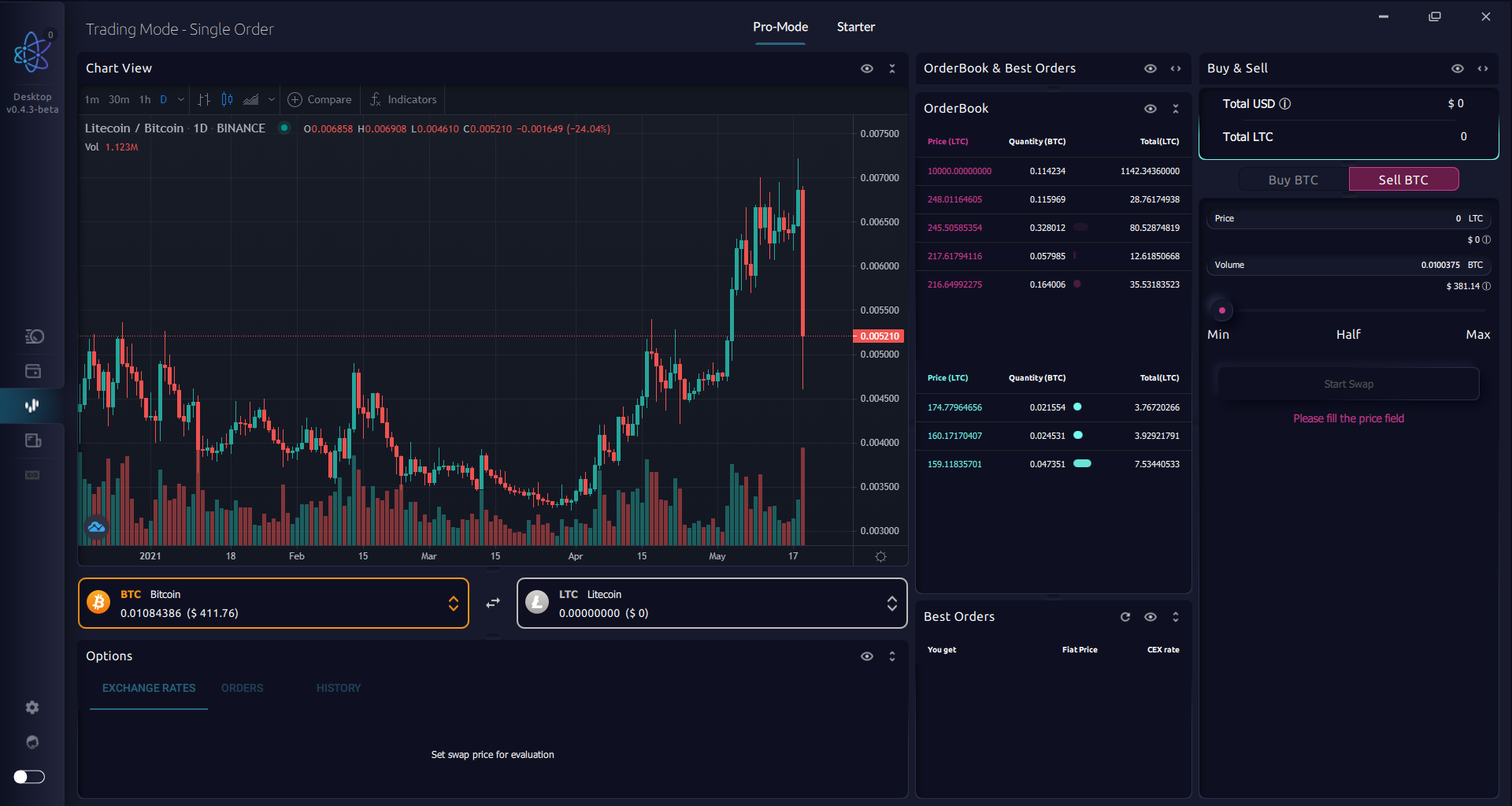Expand OrderBook & Best Orders panel horizontally
This screenshot has height=806, width=1512.
pos(1176,69)
